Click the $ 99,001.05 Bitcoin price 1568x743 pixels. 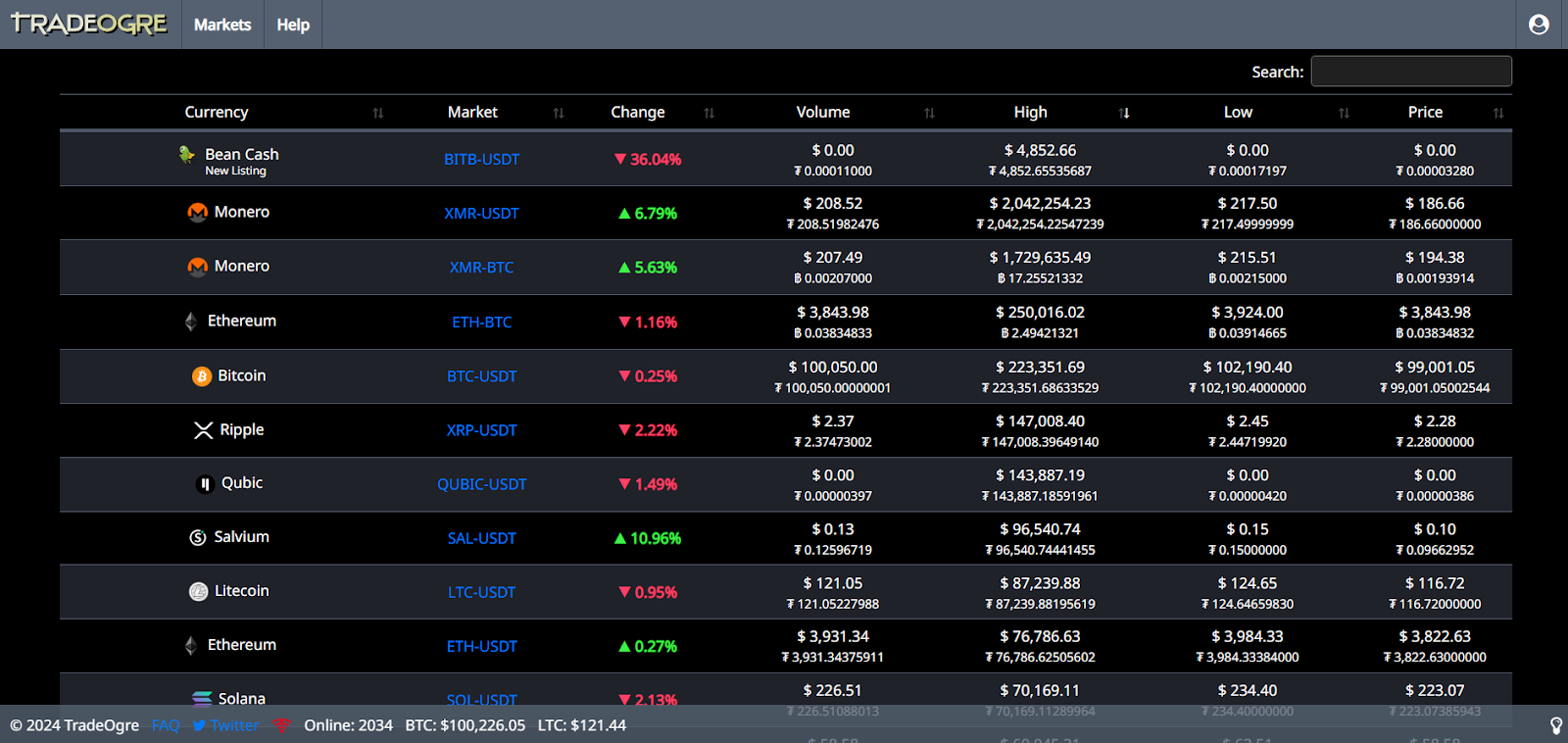coord(1435,367)
